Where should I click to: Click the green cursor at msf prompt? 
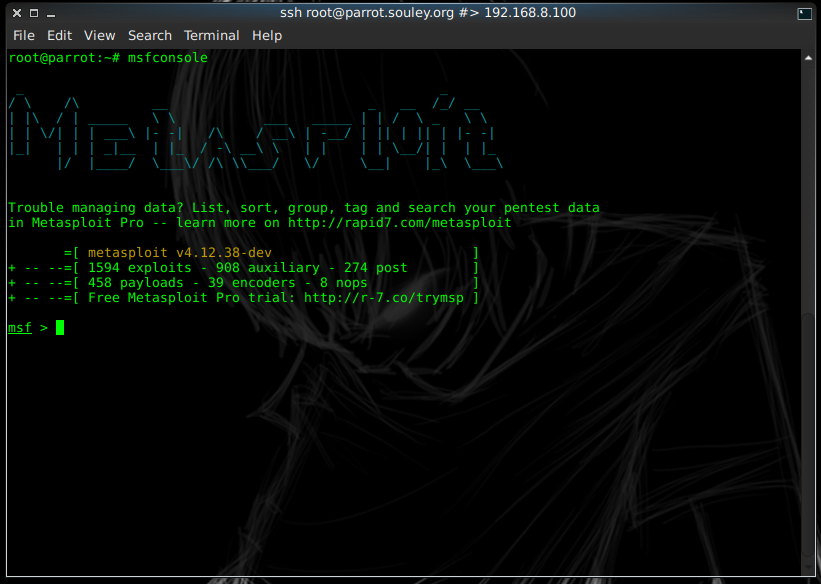click(60, 327)
